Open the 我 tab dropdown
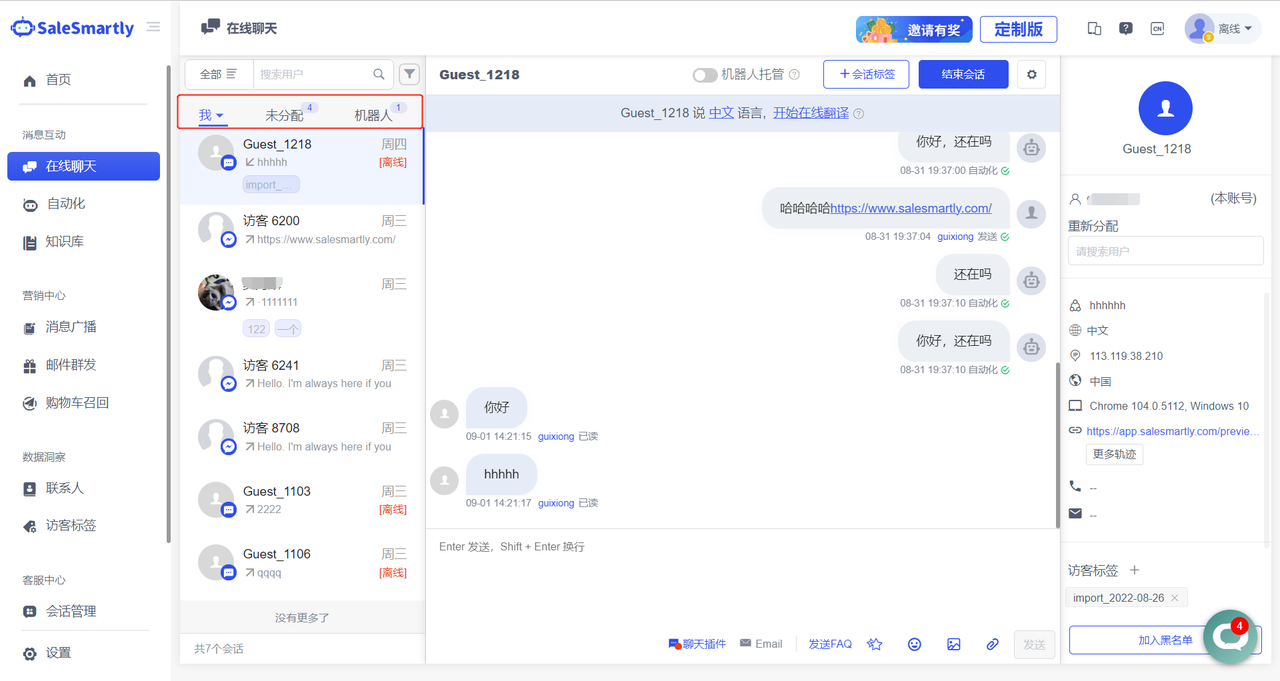The image size is (1280, 681). point(211,115)
